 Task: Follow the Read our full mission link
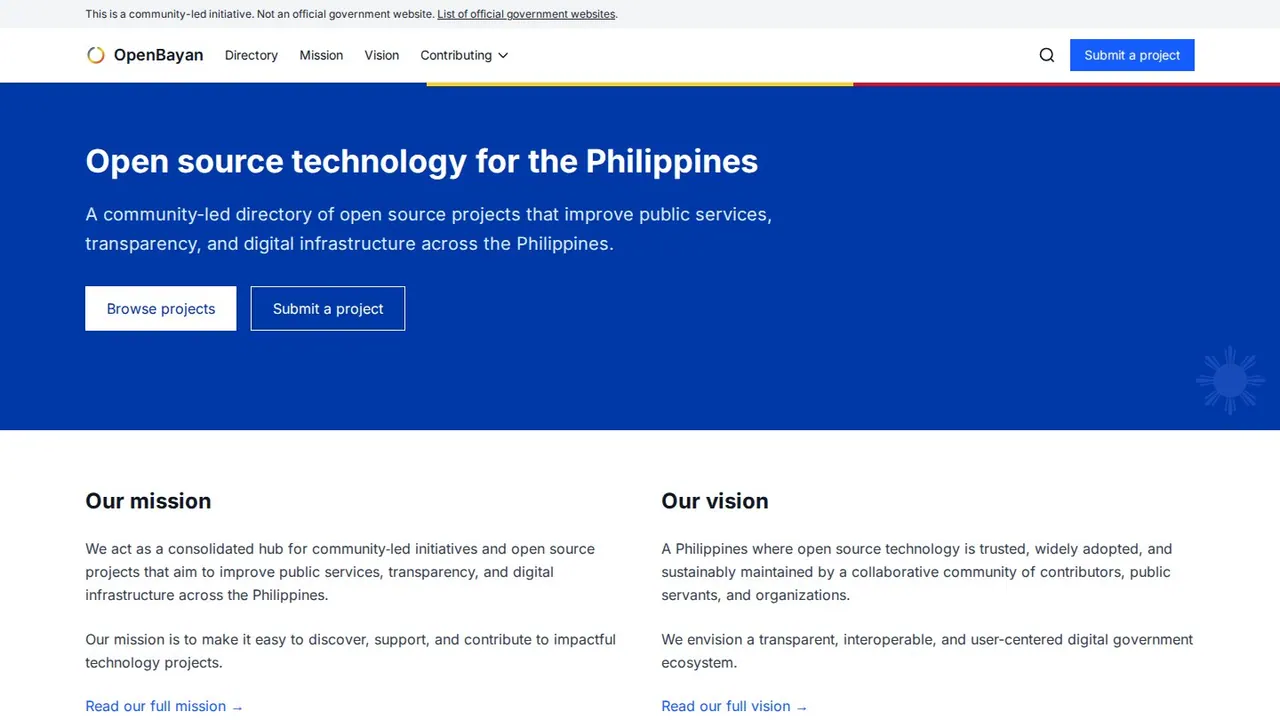(x=164, y=706)
